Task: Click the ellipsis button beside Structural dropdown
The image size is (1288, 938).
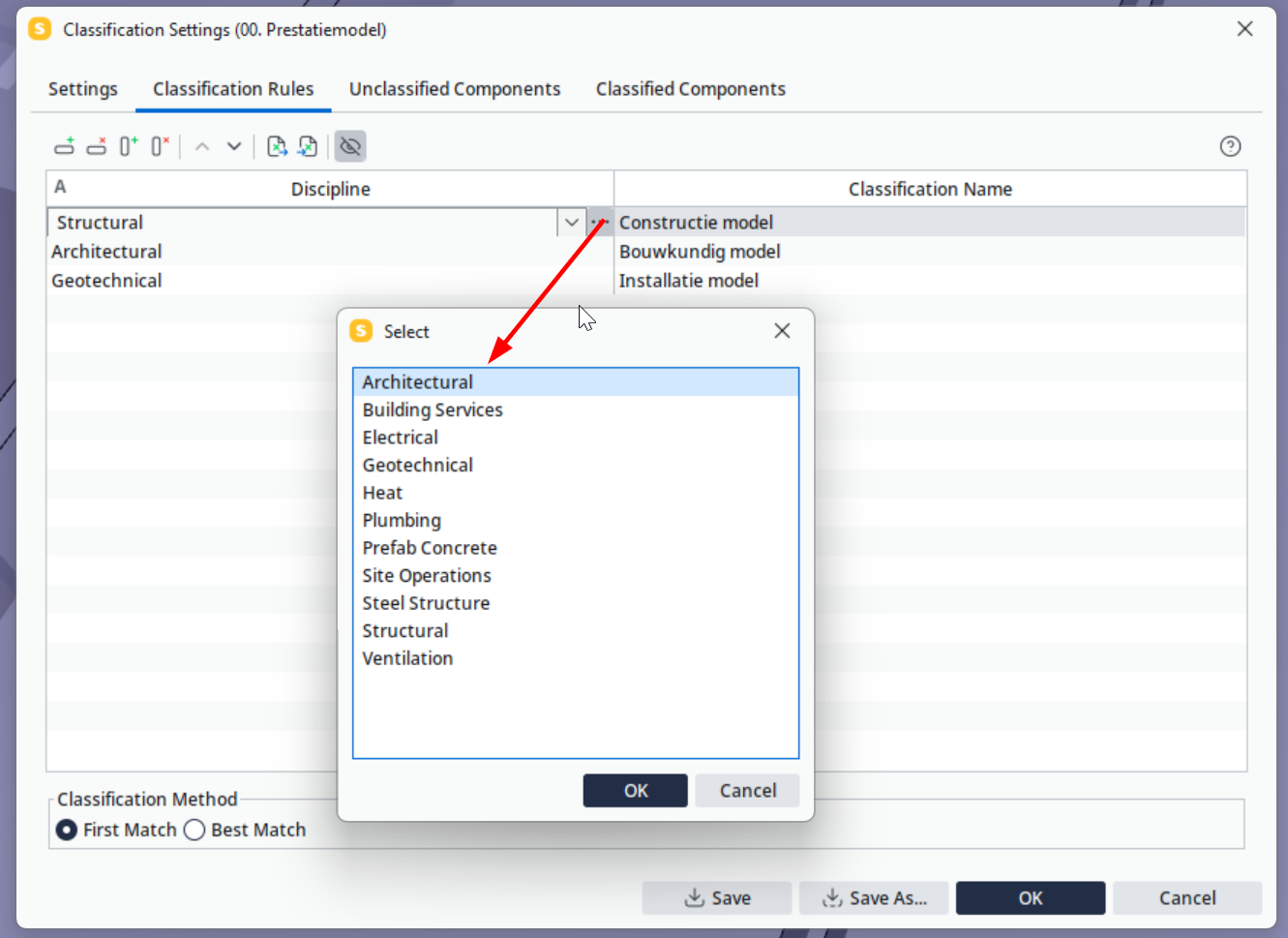Action: [x=600, y=222]
